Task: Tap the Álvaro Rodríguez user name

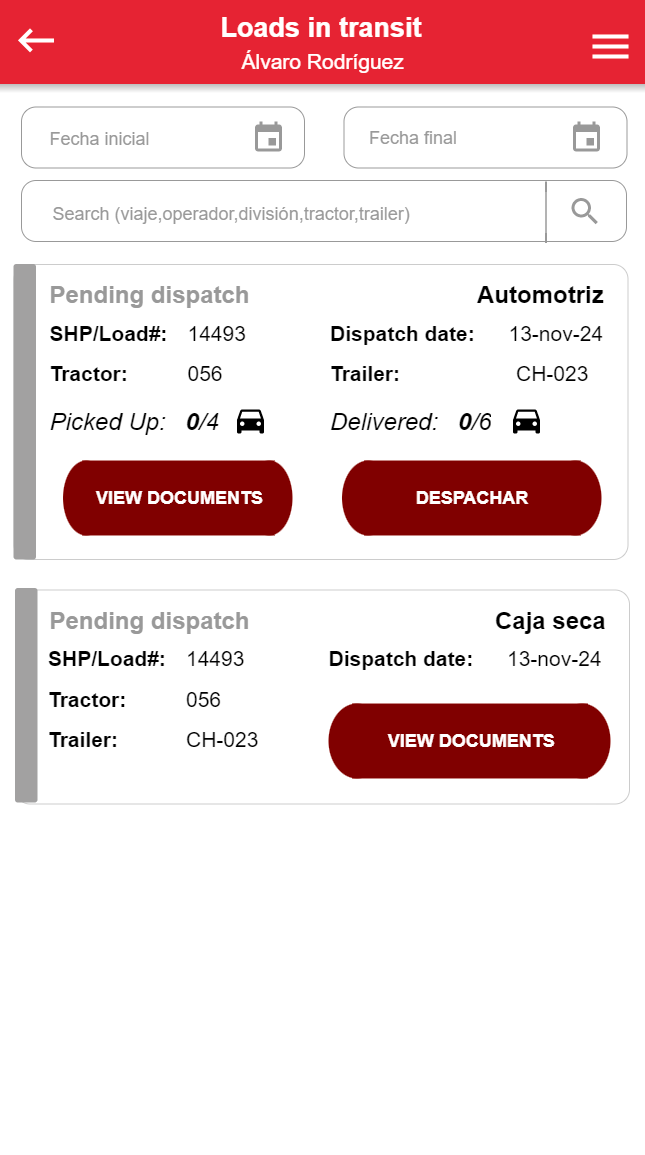Action: pos(322,62)
